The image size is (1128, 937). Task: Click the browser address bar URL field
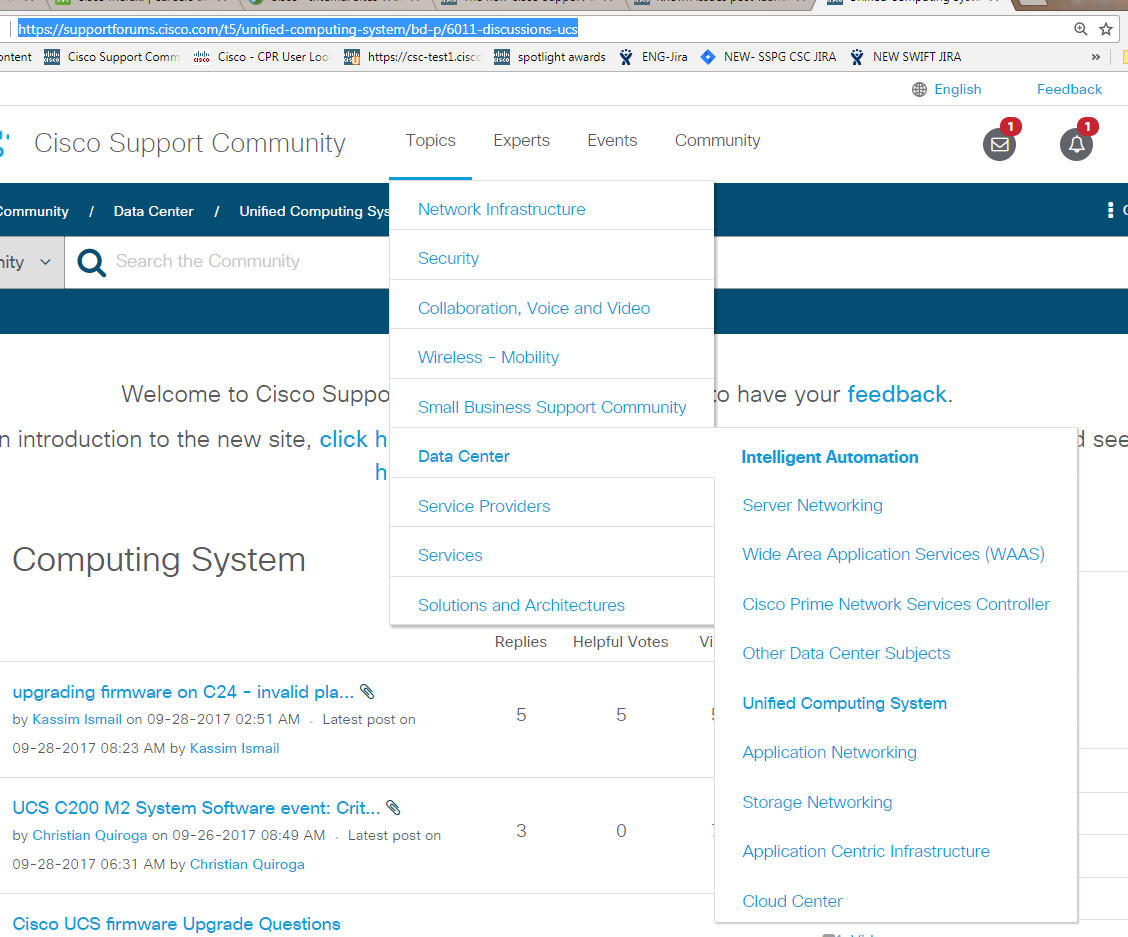pyautogui.click(x=300, y=29)
